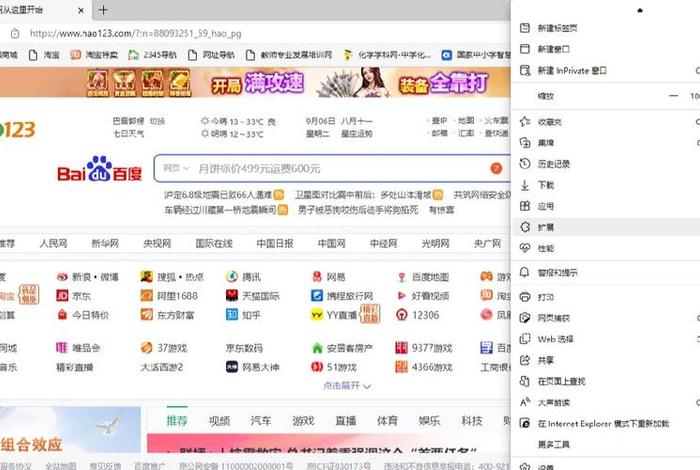
Task: Click the 12306 railway icon
Action: [401, 315]
